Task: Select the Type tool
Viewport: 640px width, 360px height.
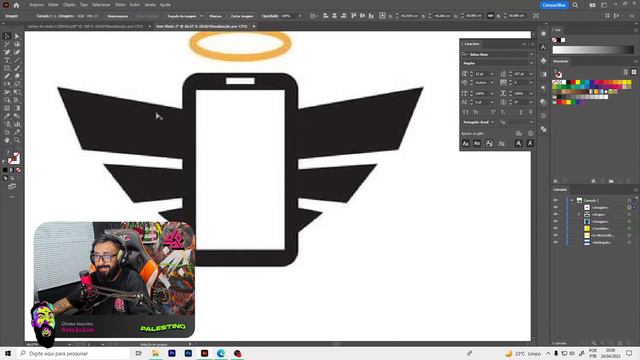Action: click(7, 60)
